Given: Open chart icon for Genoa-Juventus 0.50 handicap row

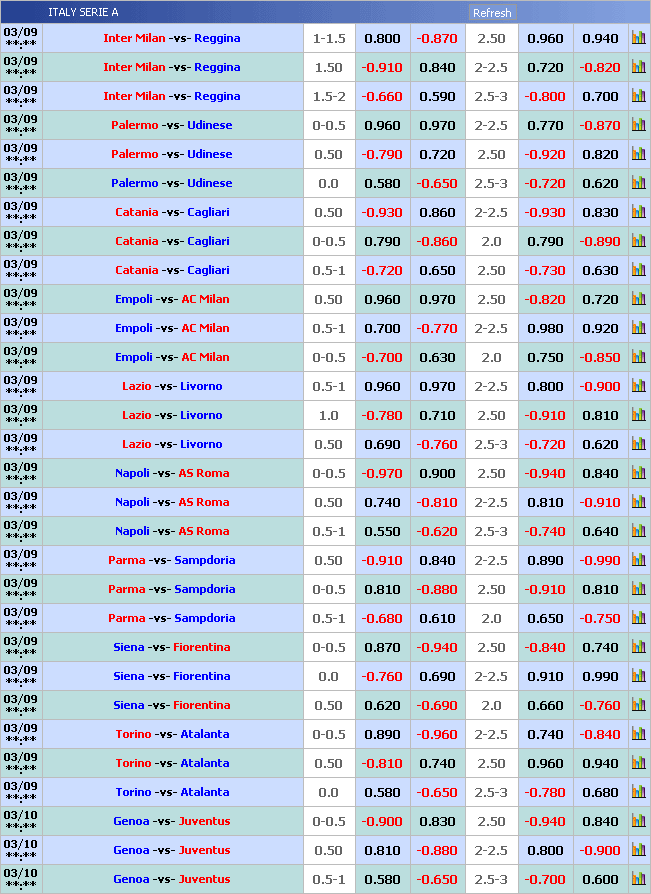Looking at the screenshot, I should pyautogui.click(x=638, y=849).
